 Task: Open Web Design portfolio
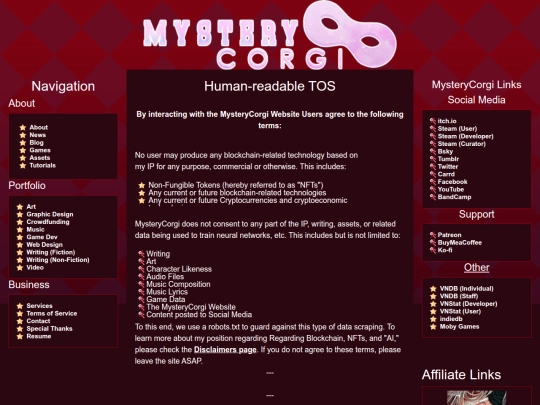coord(44,245)
